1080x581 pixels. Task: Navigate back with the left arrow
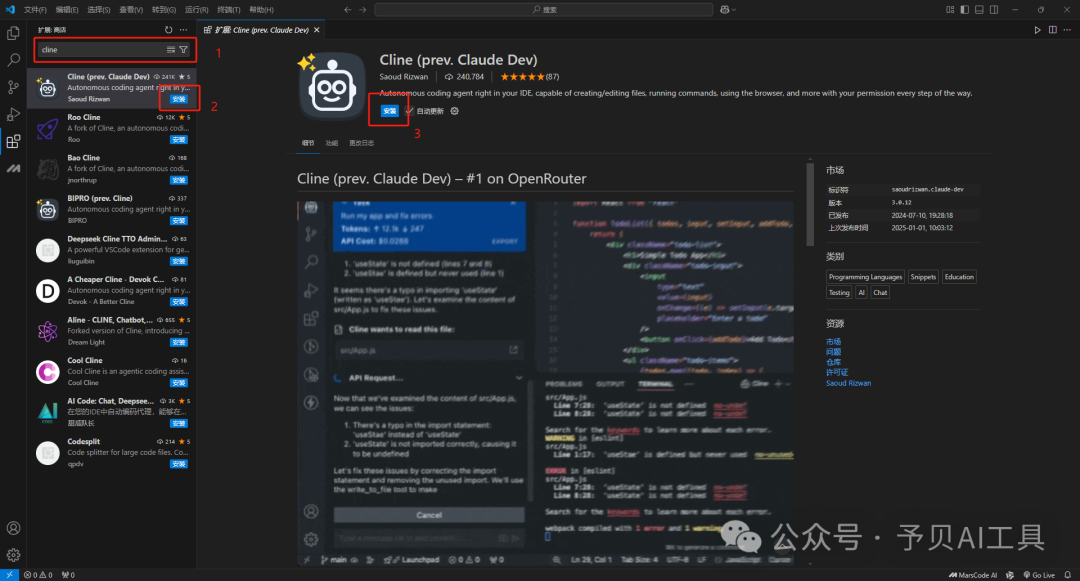347,10
